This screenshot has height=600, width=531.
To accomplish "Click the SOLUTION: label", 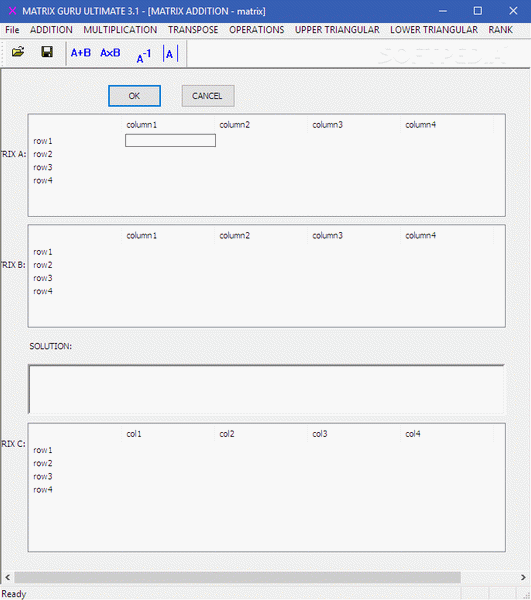I will point(50,346).
